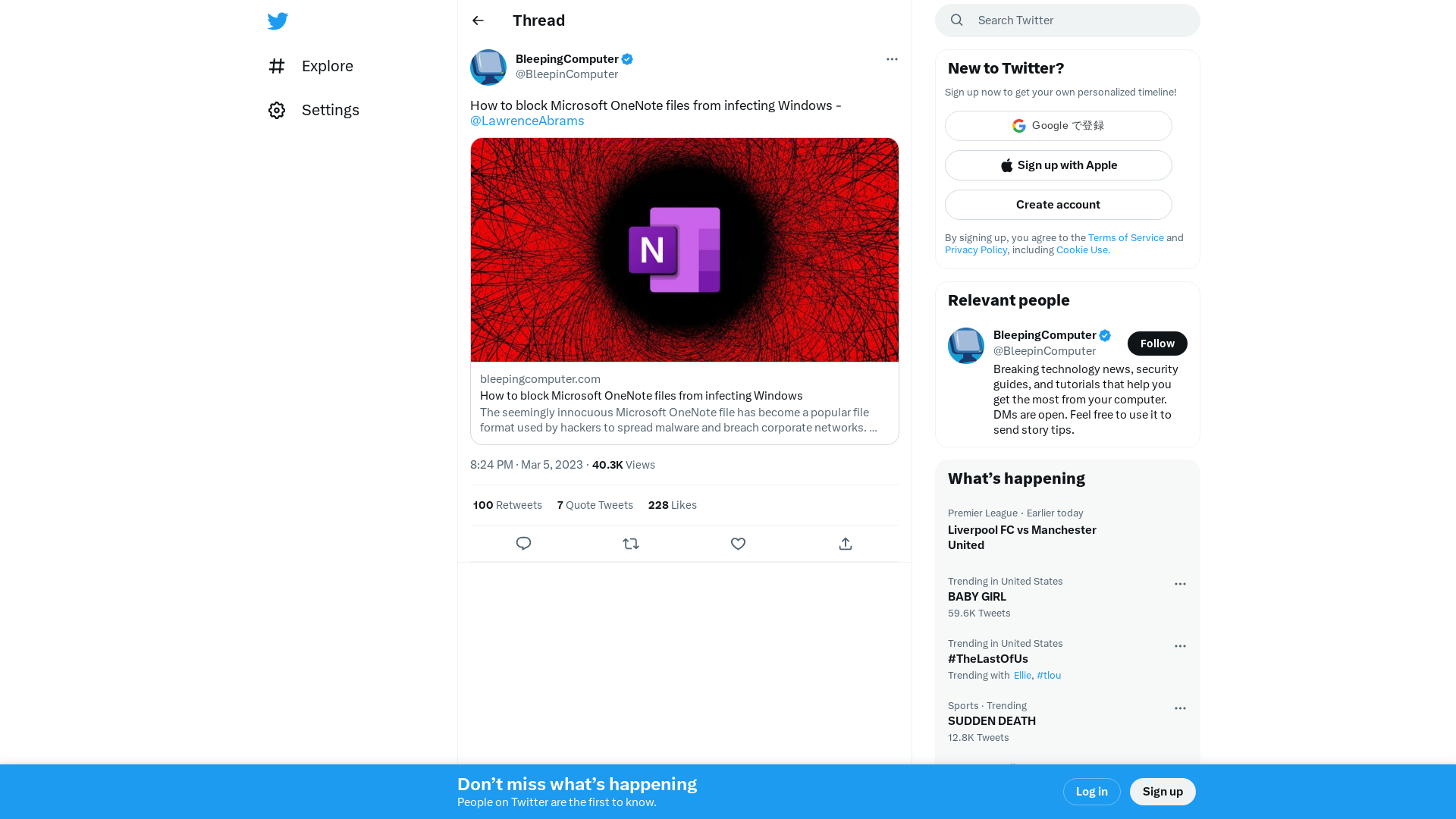Click the 12.8K Tweets count text
The height and width of the screenshot is (819, 1456).
click(x=978, y=738)
